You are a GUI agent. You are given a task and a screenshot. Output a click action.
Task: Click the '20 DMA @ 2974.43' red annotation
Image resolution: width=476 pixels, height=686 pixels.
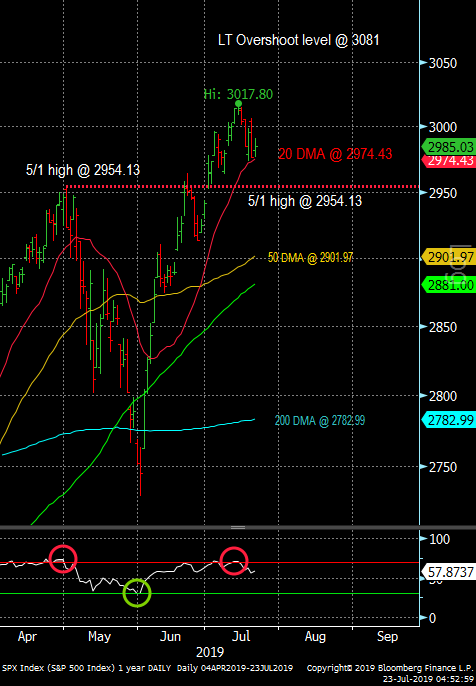335,154
